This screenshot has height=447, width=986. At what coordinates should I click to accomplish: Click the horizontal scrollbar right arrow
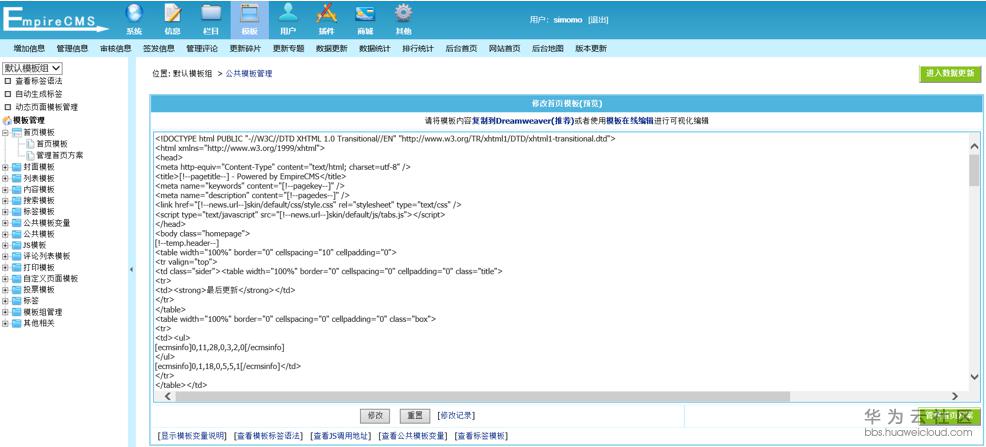(x=955, y=397)
